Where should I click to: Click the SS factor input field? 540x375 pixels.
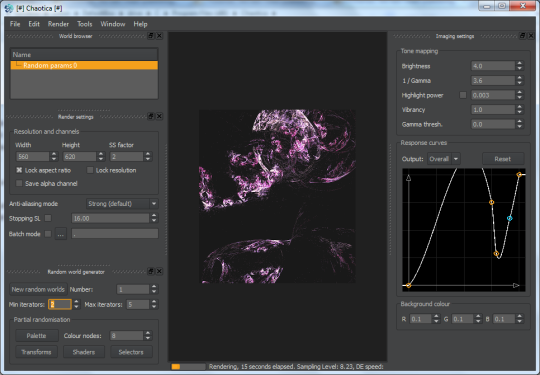point(126,157)
